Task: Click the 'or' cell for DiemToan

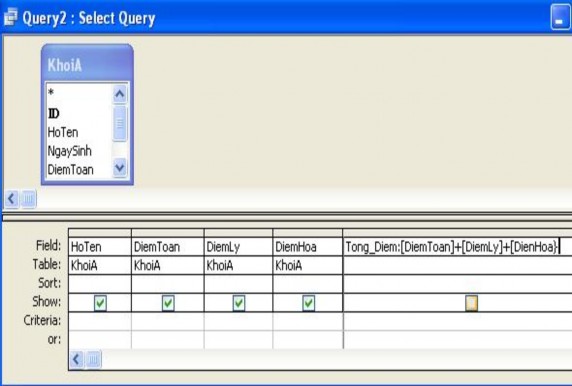Action: tap(168, 340)
